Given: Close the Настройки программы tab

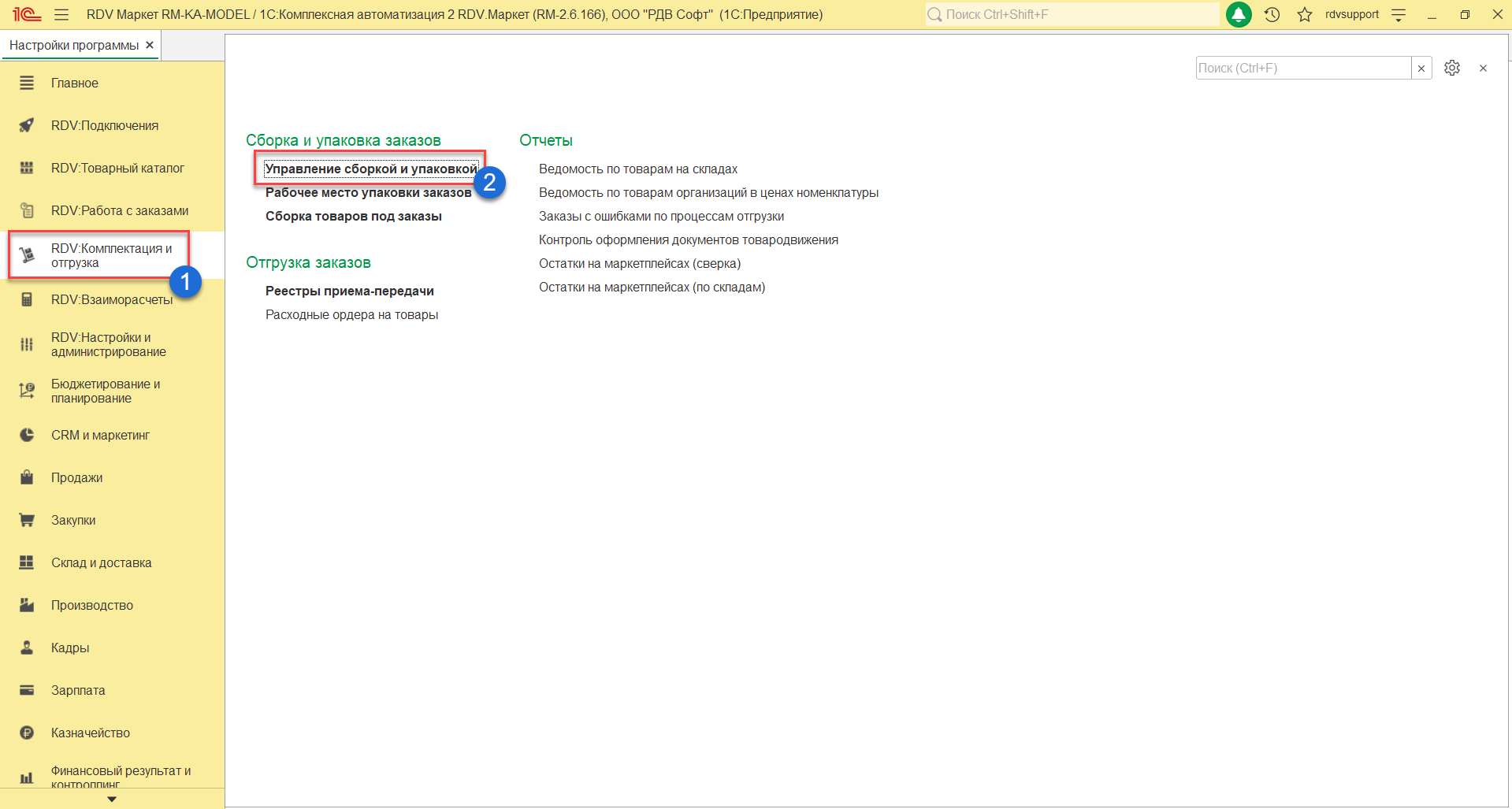Looking at the screenshot, I should pyautogui.click(x=150, y=45).
